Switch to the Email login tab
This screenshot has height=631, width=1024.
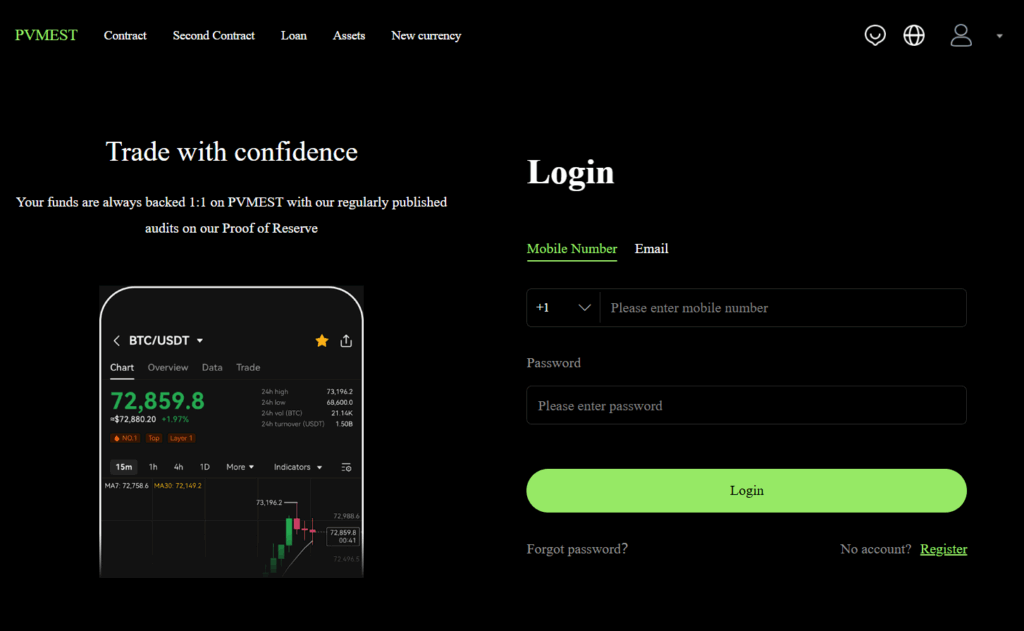(651, 249)
